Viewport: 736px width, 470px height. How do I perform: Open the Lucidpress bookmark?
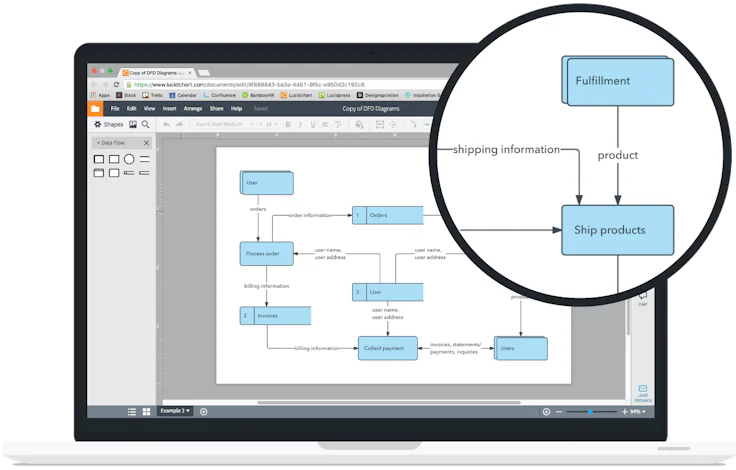tap(334, 95)
